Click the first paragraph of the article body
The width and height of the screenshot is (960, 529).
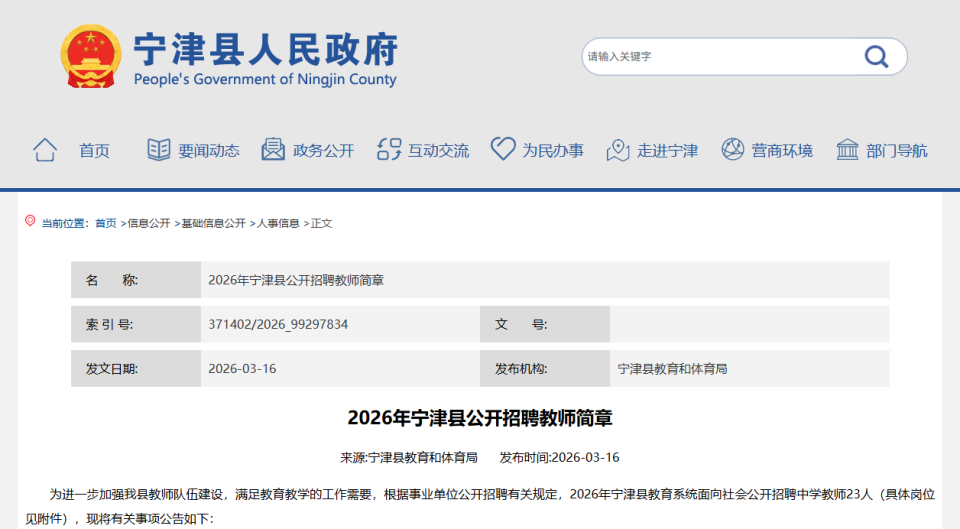click(480, 506)
